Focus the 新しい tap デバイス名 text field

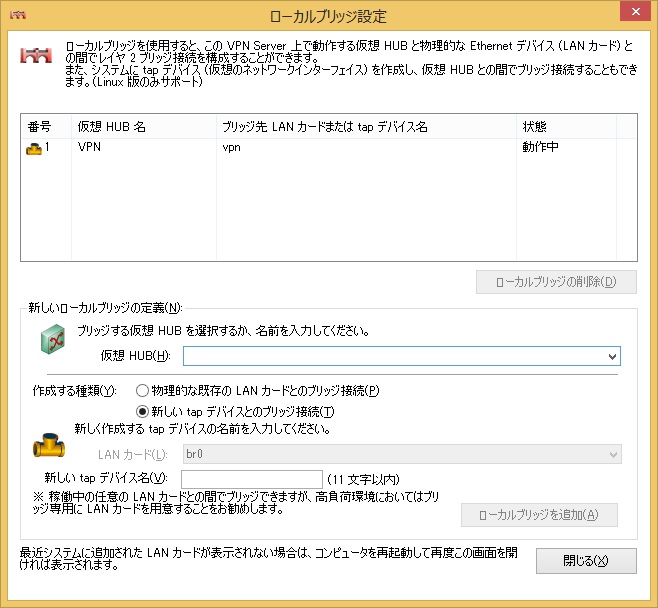(252, 479)
